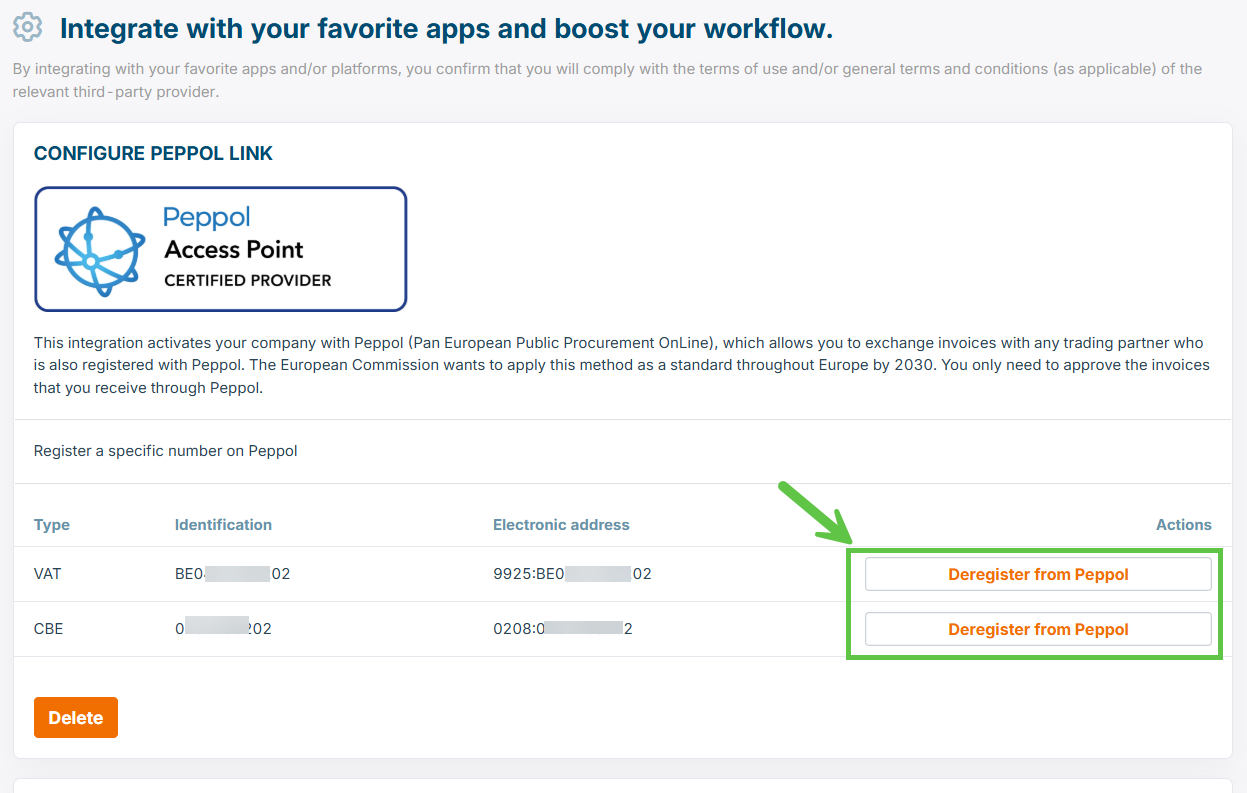Deregister the CBE number from Peppol

pyautogui.click(x=1038, y=629)
